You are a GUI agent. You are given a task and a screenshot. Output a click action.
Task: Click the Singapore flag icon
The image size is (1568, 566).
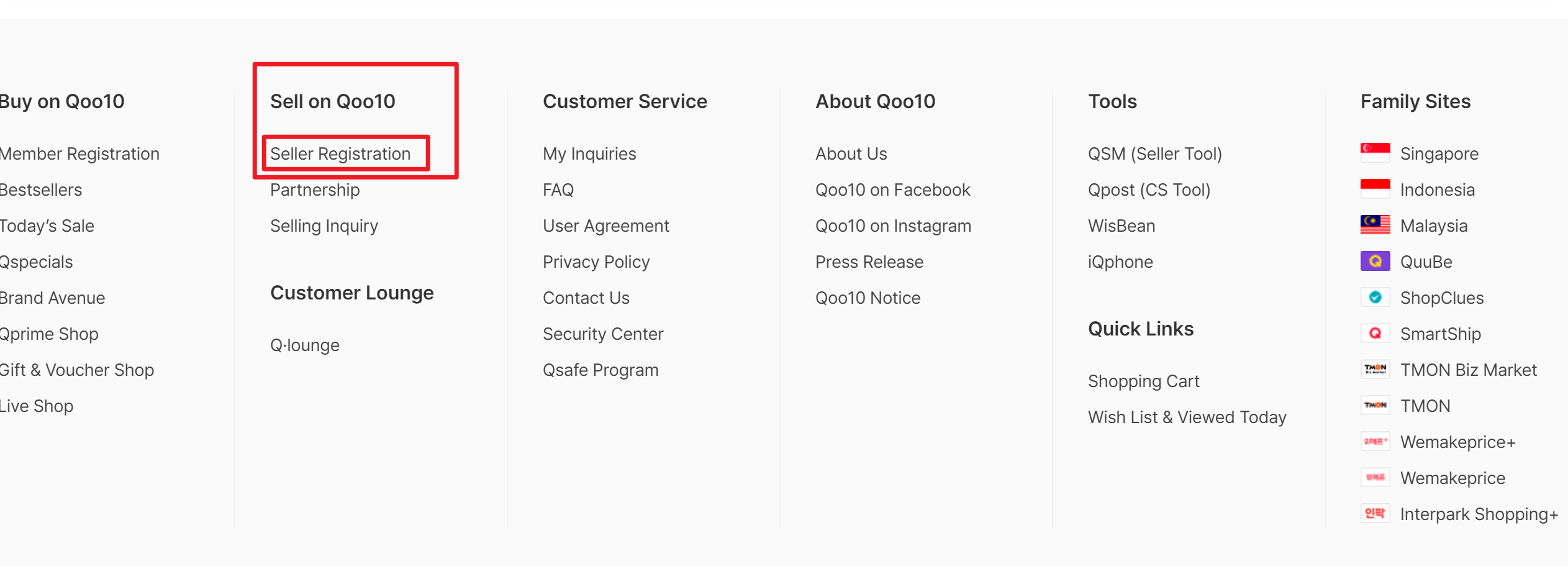pyautogui.click(x=1375, y=153)
